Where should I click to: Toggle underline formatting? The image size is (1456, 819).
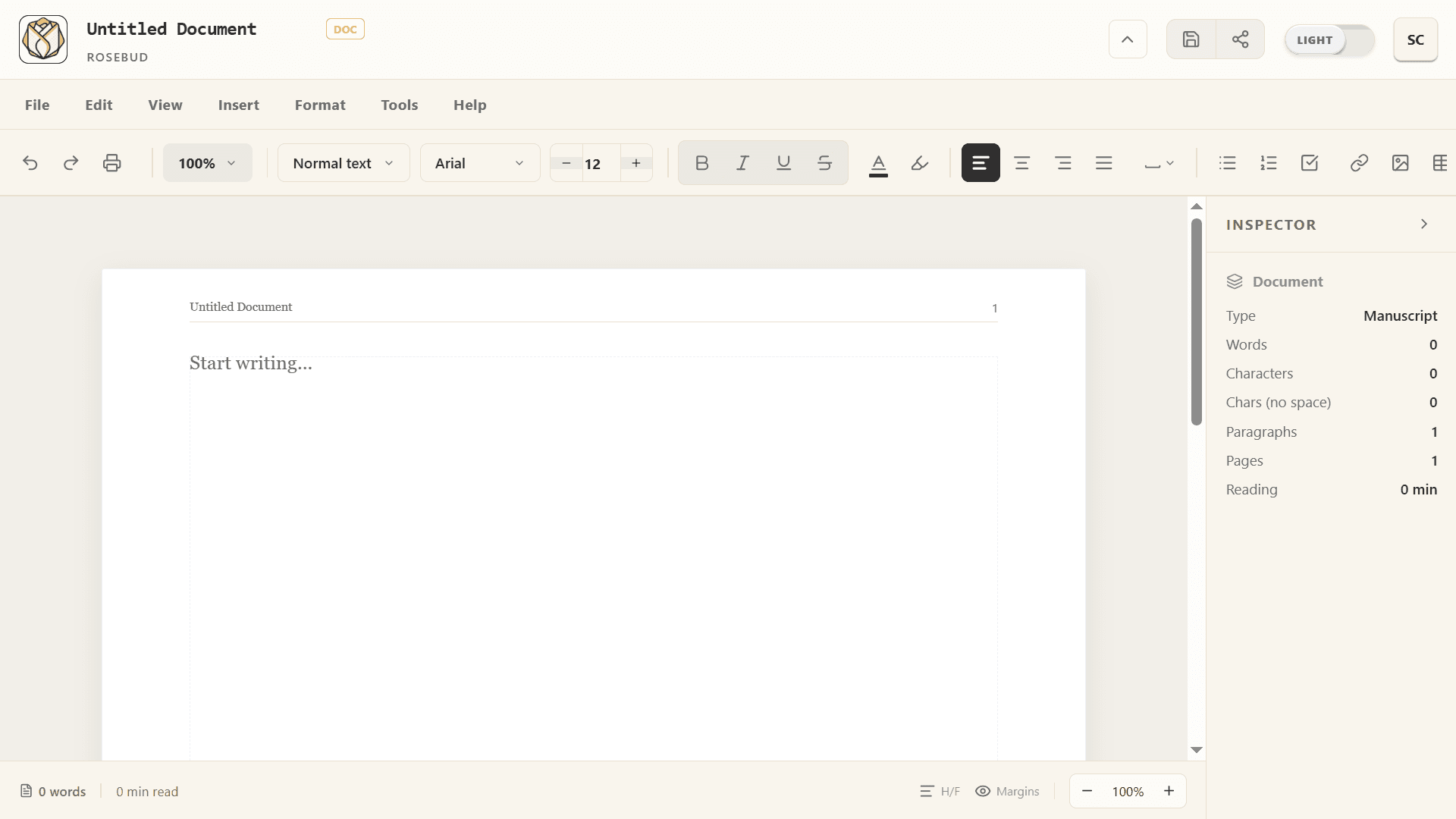(x=783, y=163)
